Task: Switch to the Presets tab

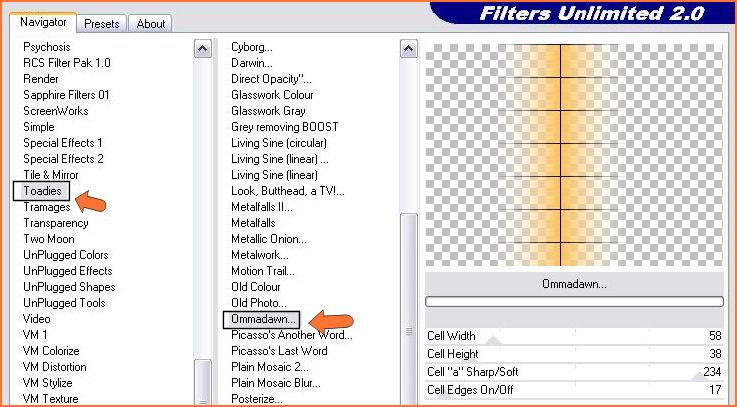Action: click(101, 23)
